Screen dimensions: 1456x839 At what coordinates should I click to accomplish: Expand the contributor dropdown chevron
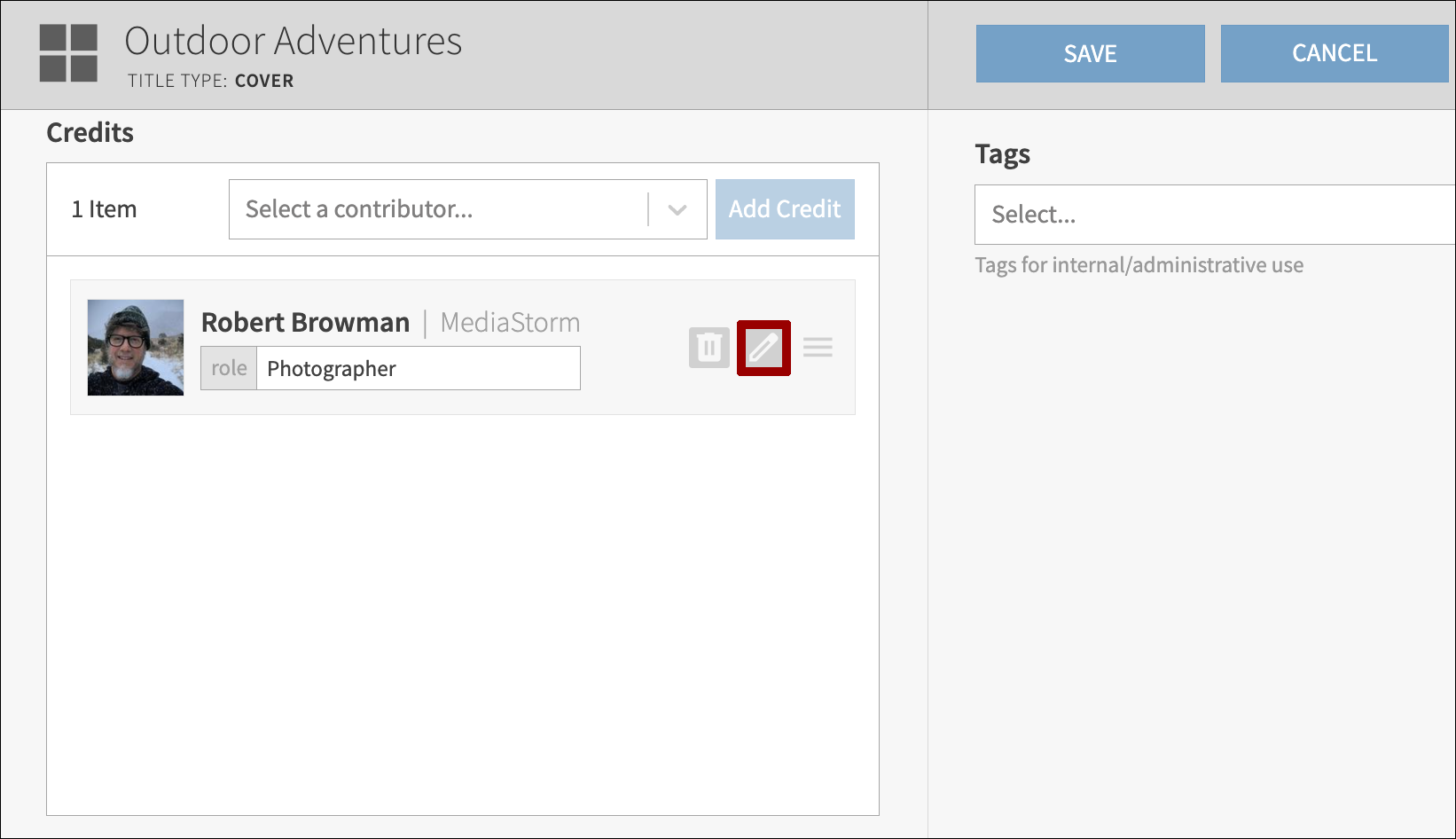click(x=677, y=209)
